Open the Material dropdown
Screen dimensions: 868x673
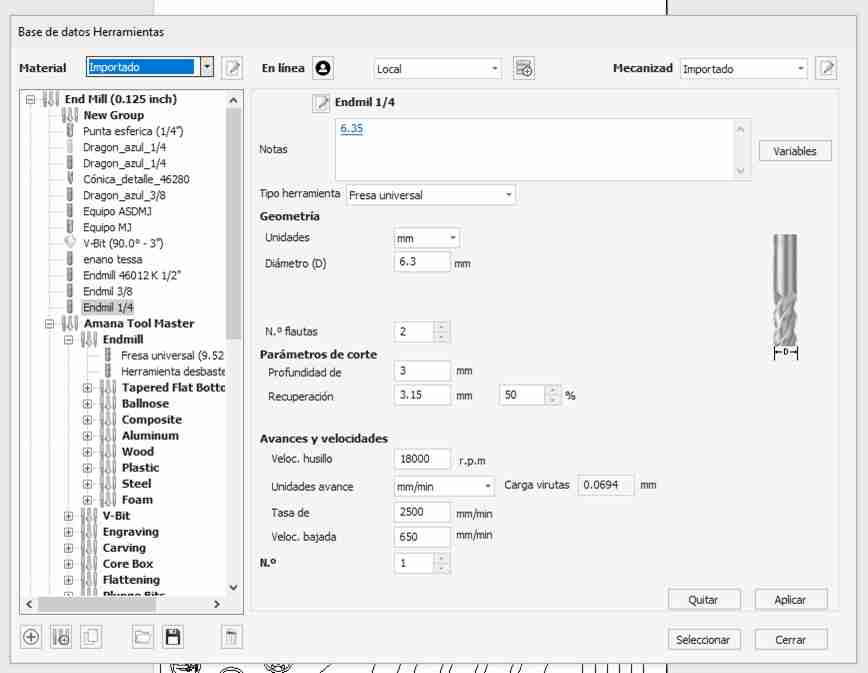[207, 67]
